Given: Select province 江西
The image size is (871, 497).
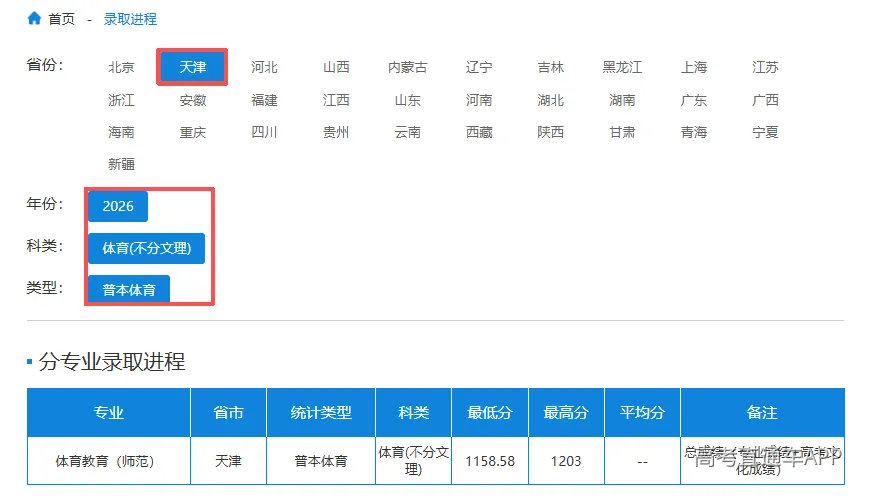Looking at the screenshot, I should click(336, 100).
